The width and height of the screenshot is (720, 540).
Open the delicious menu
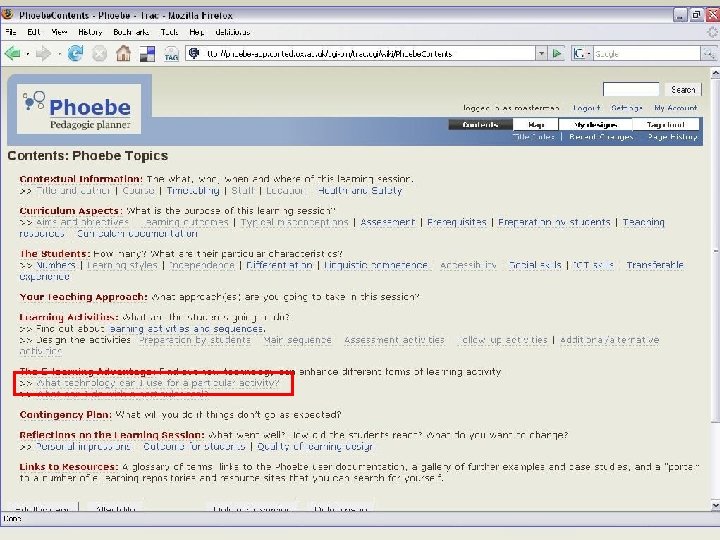[232, 32]
